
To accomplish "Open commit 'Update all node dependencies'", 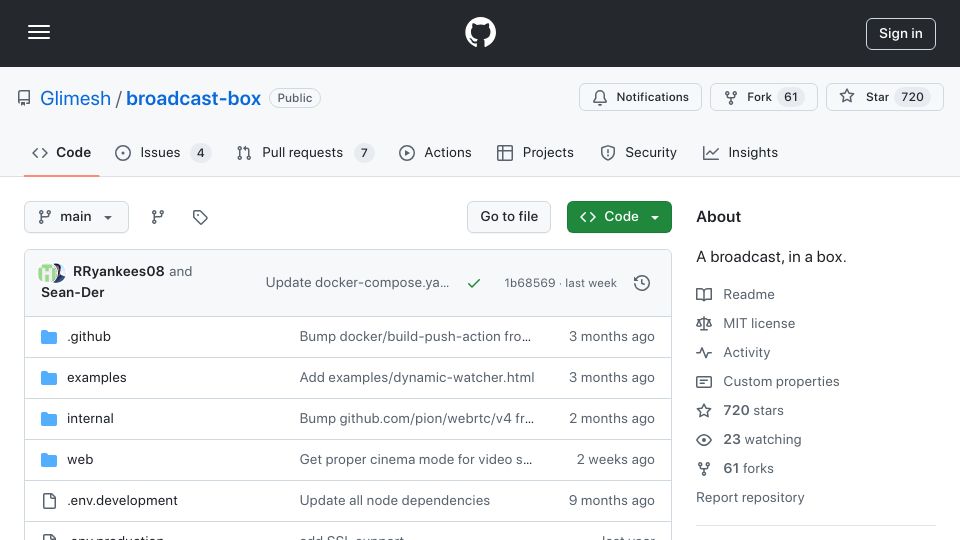I will (394, 501).
